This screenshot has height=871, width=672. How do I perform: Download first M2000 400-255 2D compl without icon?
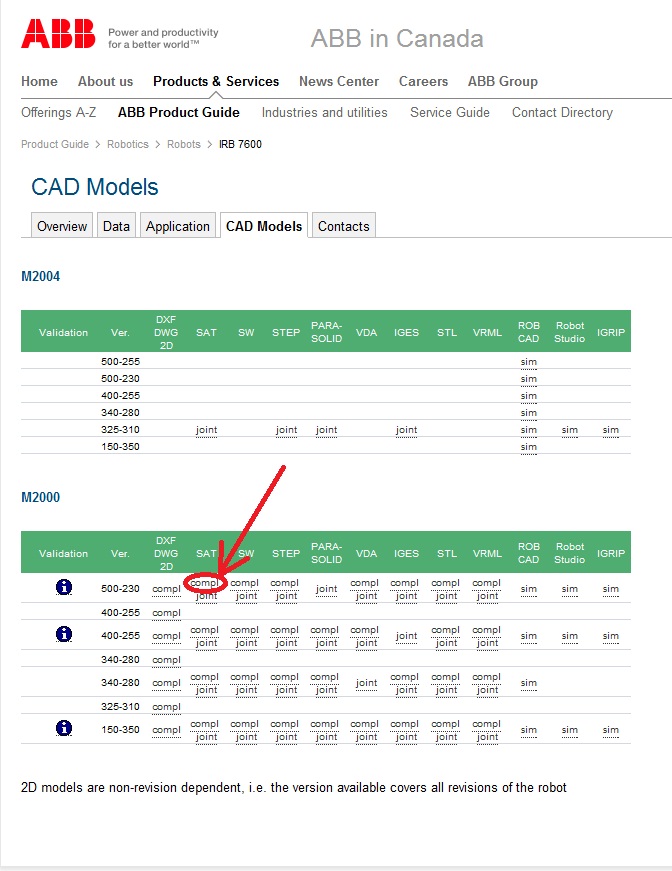tap(167, 613)
